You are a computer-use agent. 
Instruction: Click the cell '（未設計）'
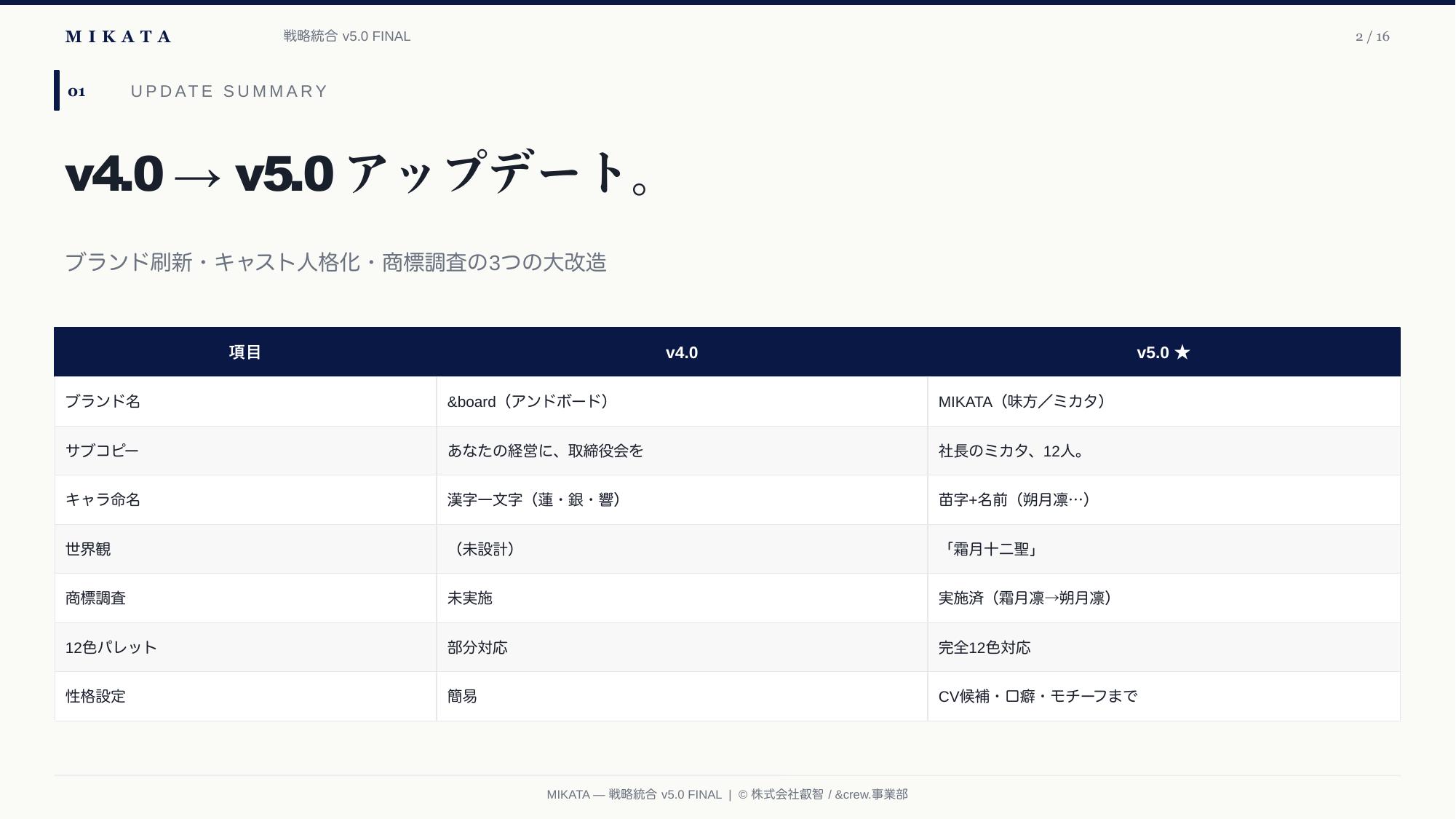tap(682, 549)
